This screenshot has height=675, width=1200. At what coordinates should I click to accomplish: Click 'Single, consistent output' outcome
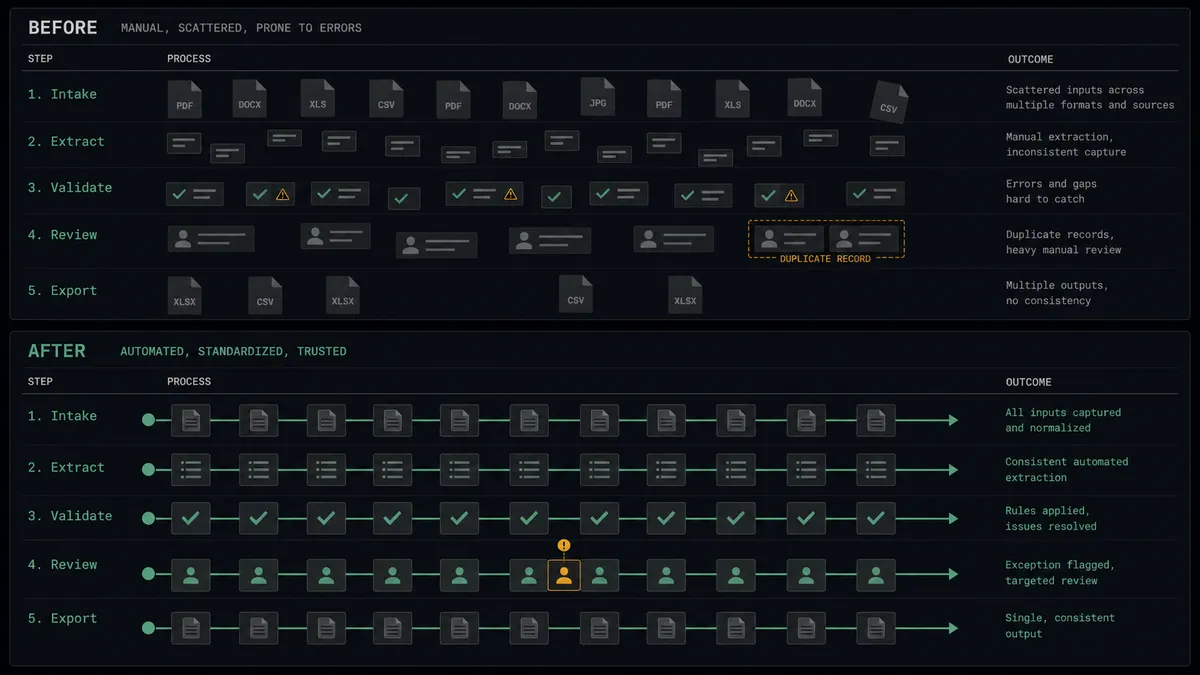[x=1060, y=626]
